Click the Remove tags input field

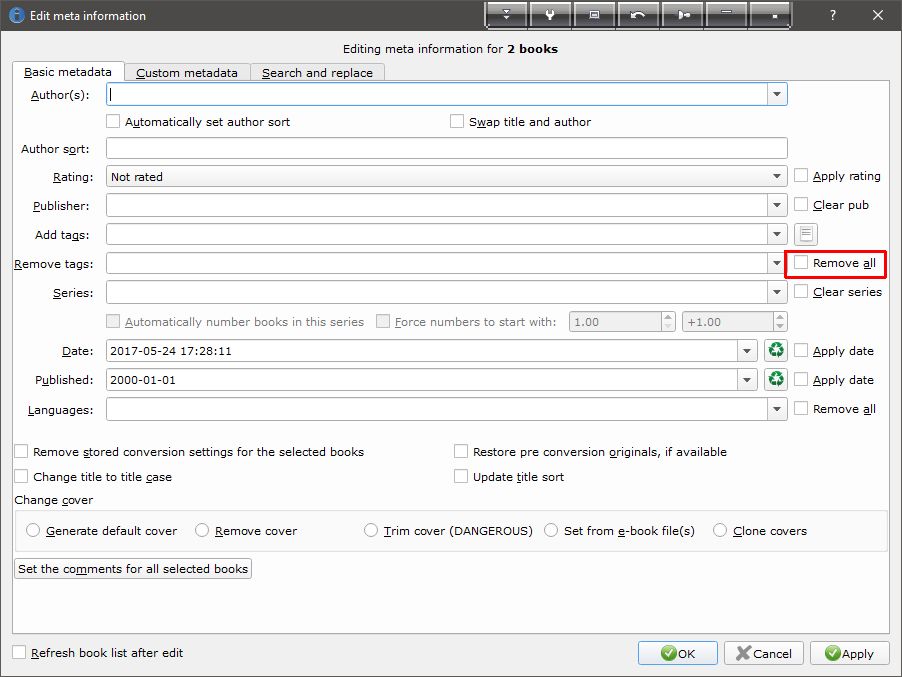pos(437,263)
